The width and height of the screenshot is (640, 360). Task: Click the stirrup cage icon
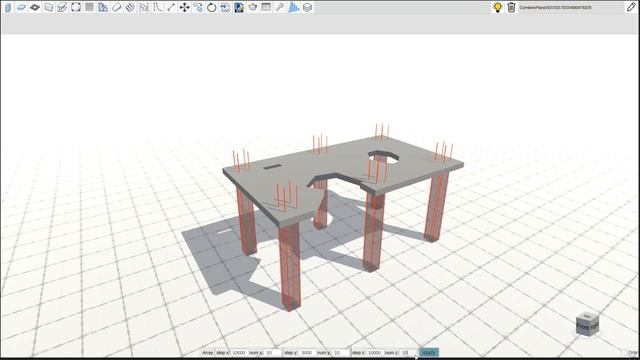(144, 7)
